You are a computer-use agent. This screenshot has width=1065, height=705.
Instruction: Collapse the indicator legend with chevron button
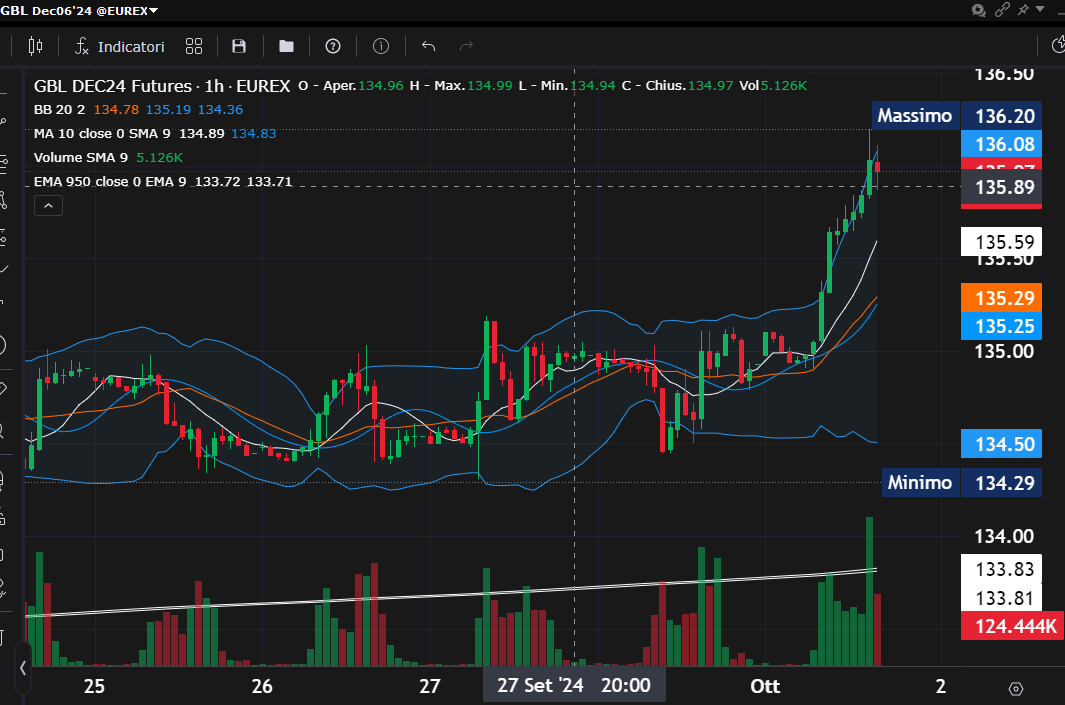coord(48,205)
